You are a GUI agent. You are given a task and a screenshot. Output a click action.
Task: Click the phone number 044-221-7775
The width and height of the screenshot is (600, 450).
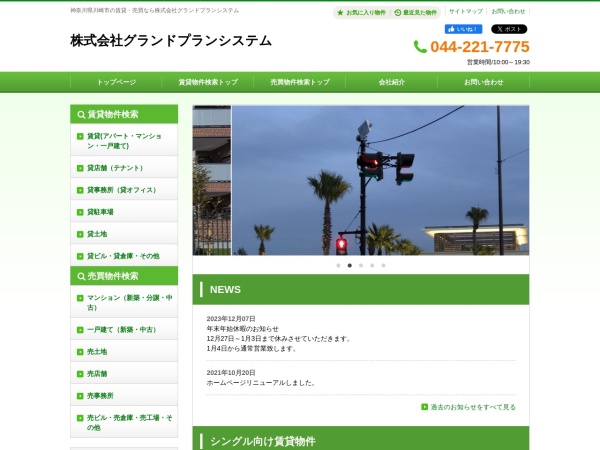point(480,47)
